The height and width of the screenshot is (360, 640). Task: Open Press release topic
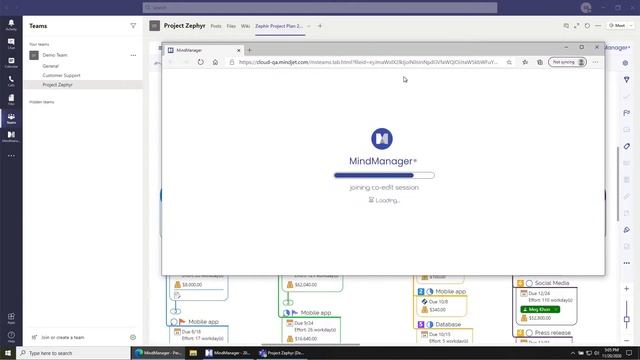point(552,333)
